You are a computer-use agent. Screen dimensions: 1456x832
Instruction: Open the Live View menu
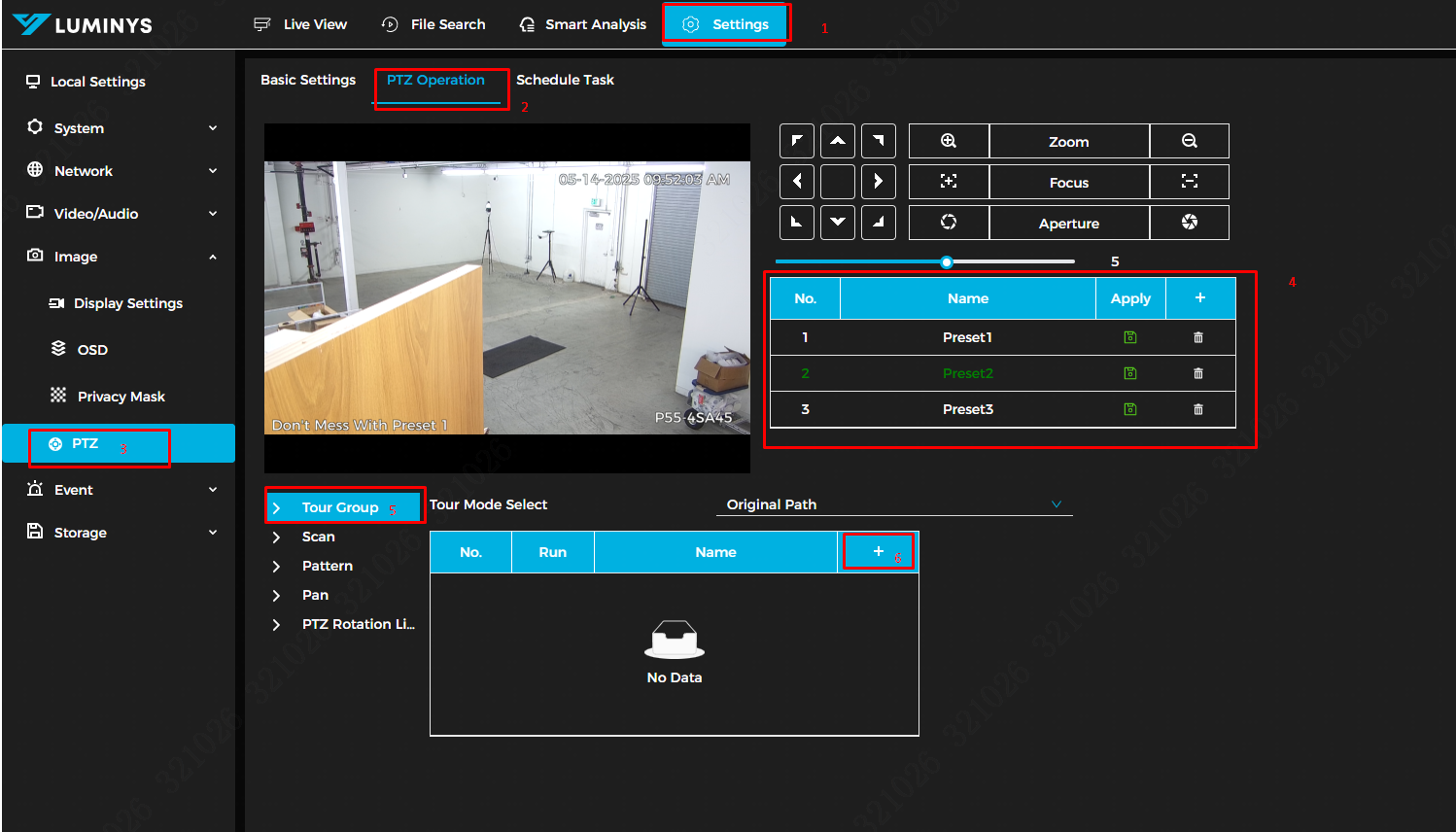pos(300,24)
